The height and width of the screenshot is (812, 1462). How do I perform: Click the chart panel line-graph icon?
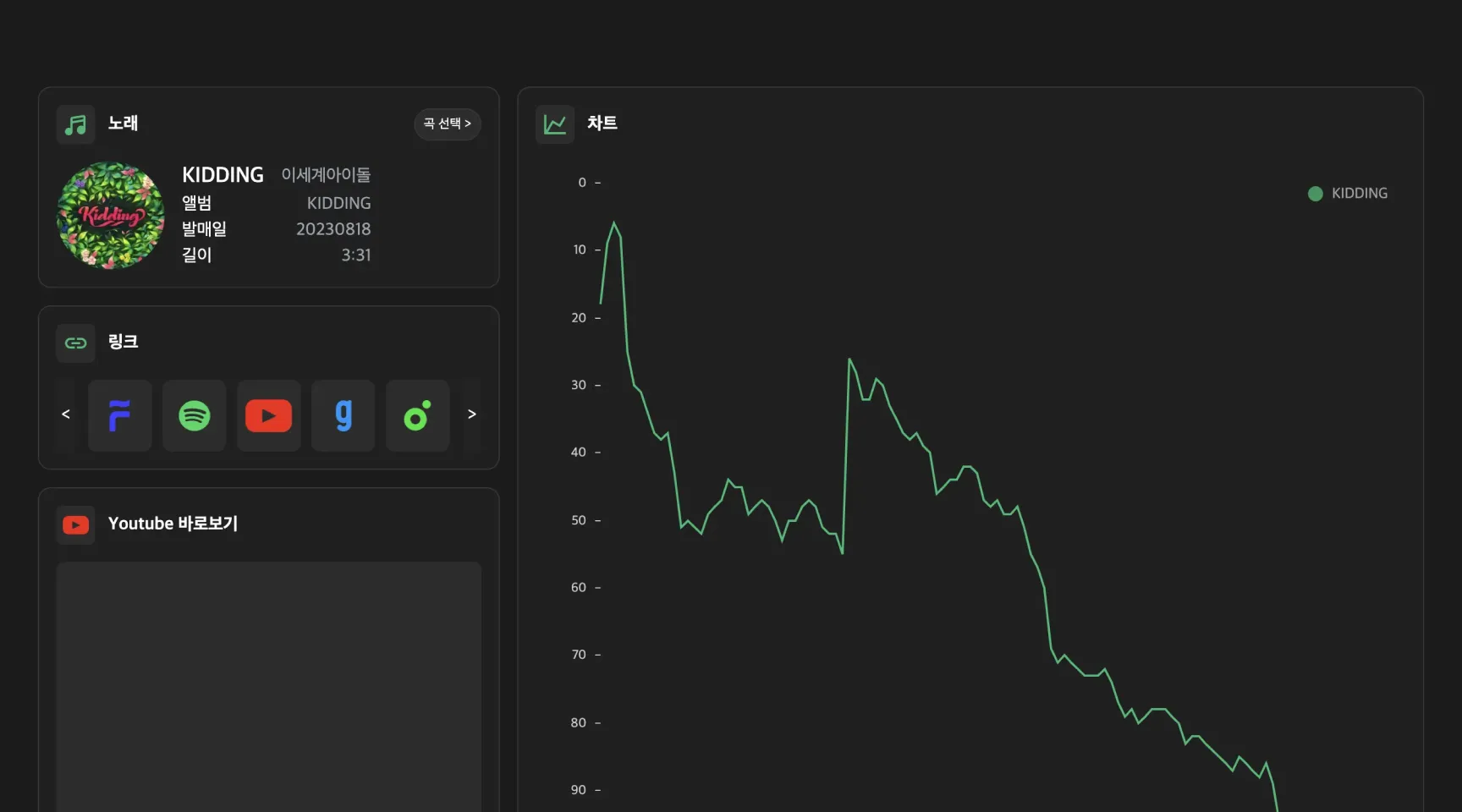coord(555,124)
